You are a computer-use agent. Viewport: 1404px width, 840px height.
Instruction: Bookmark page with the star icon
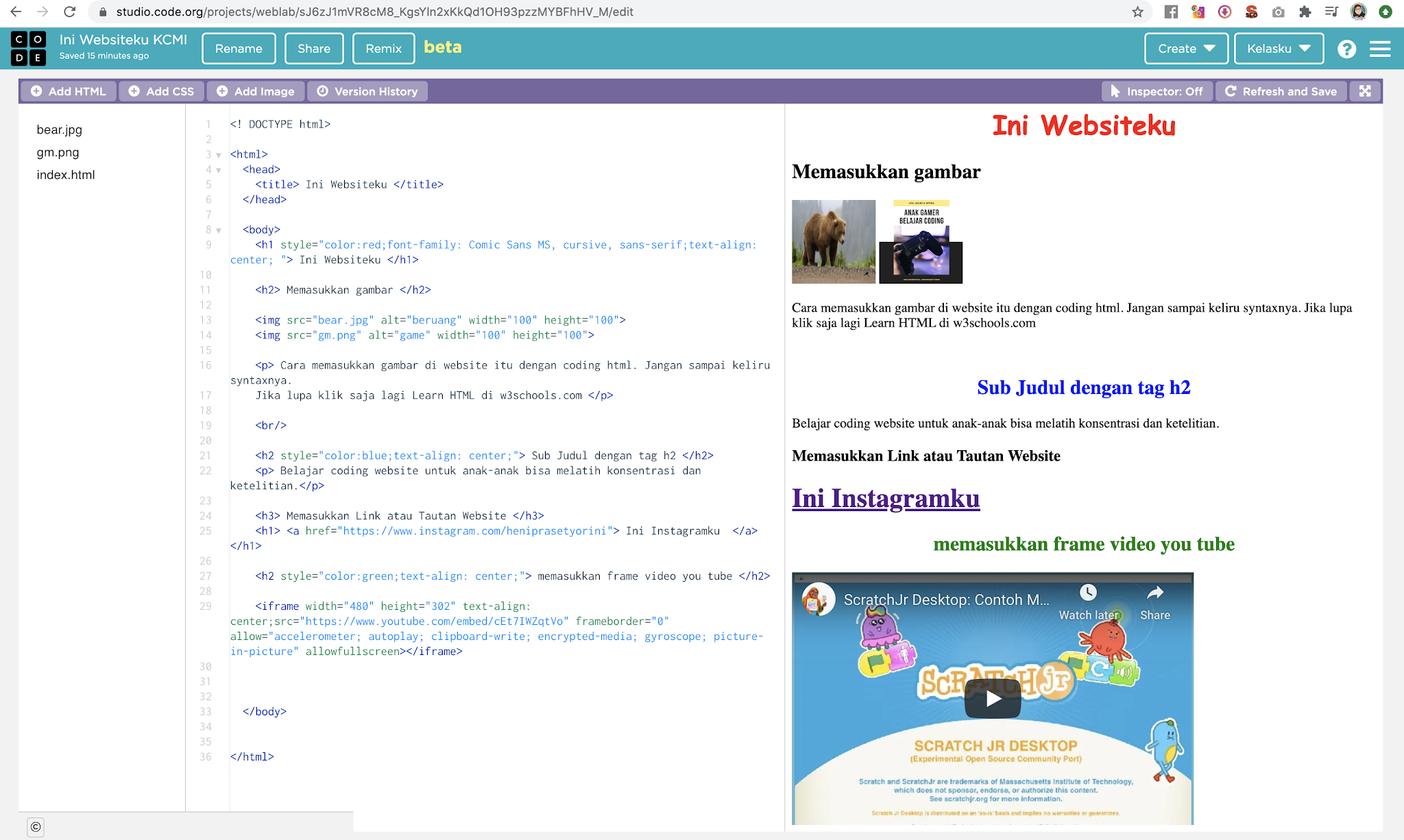[x=1137, y=12]
